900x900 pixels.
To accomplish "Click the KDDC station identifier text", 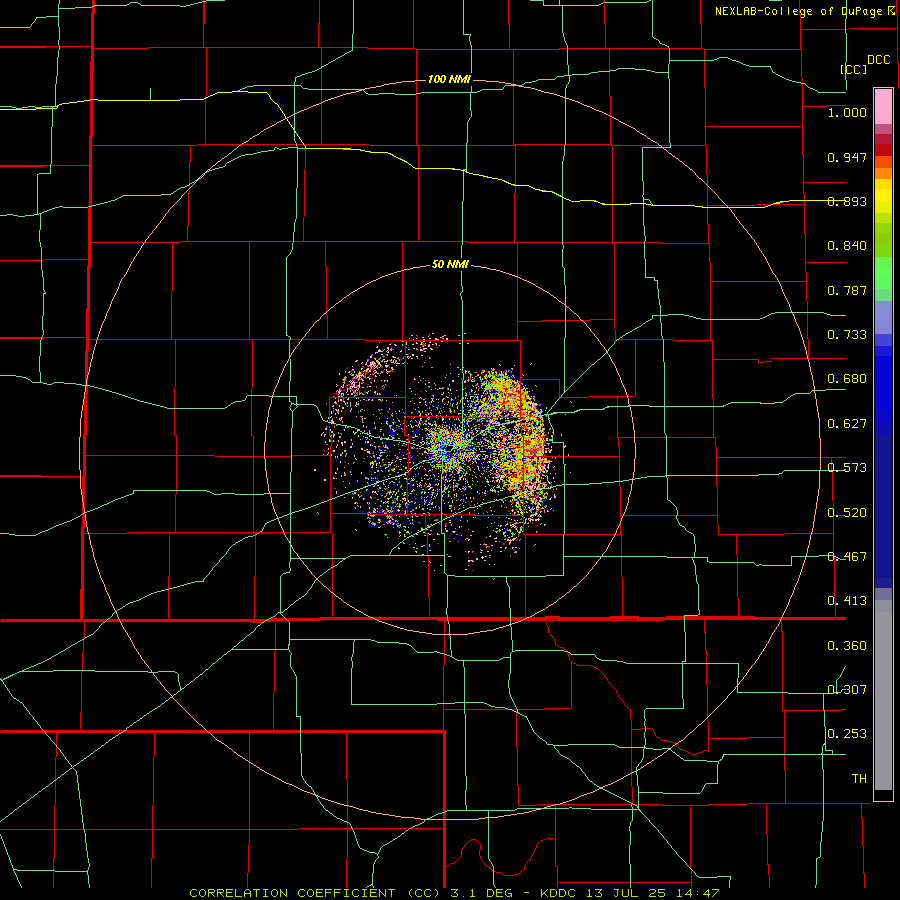I will pyautogui.click(x=560, y=893).
